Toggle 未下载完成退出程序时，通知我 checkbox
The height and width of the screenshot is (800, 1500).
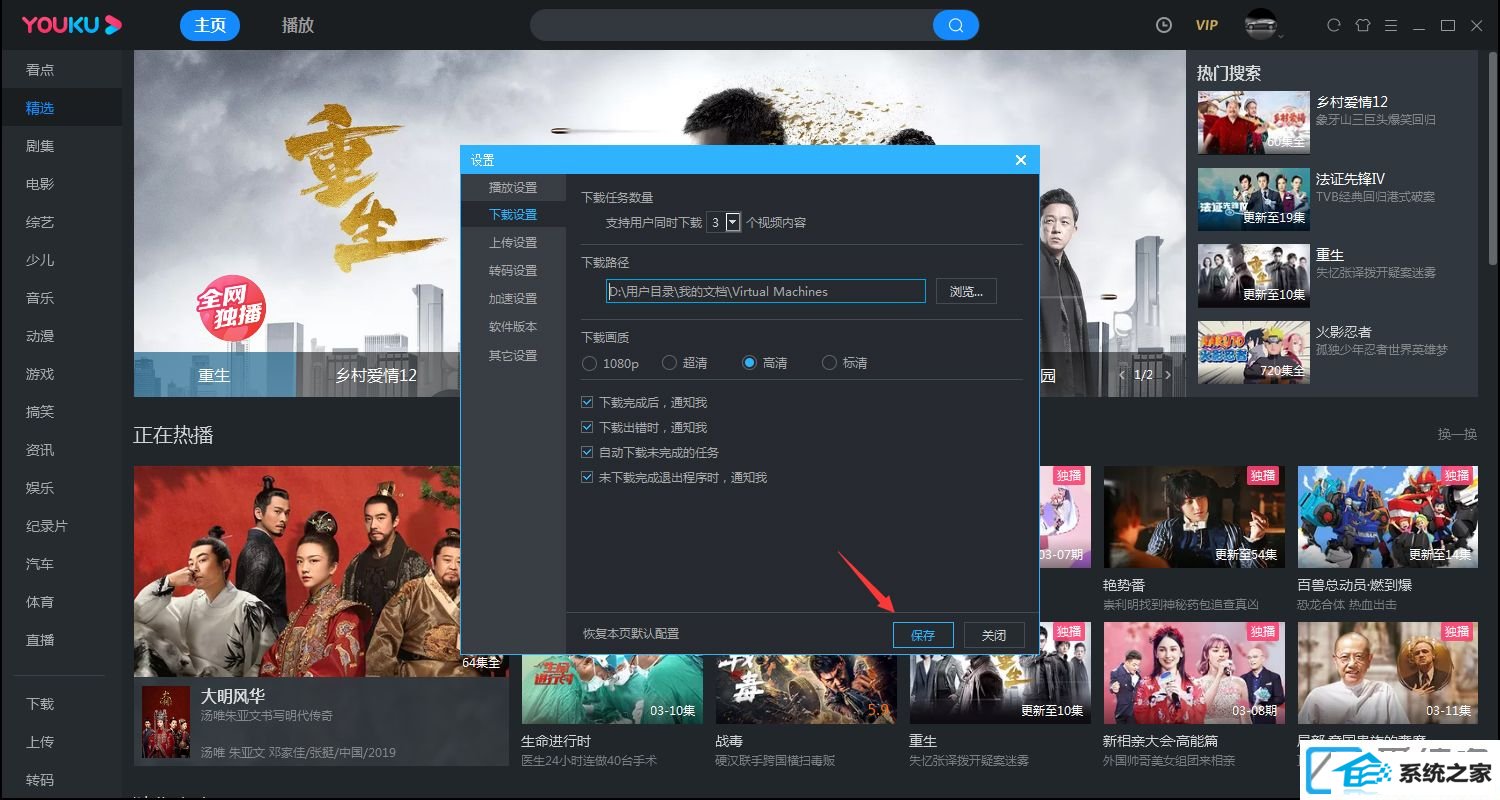pos(588,477)
